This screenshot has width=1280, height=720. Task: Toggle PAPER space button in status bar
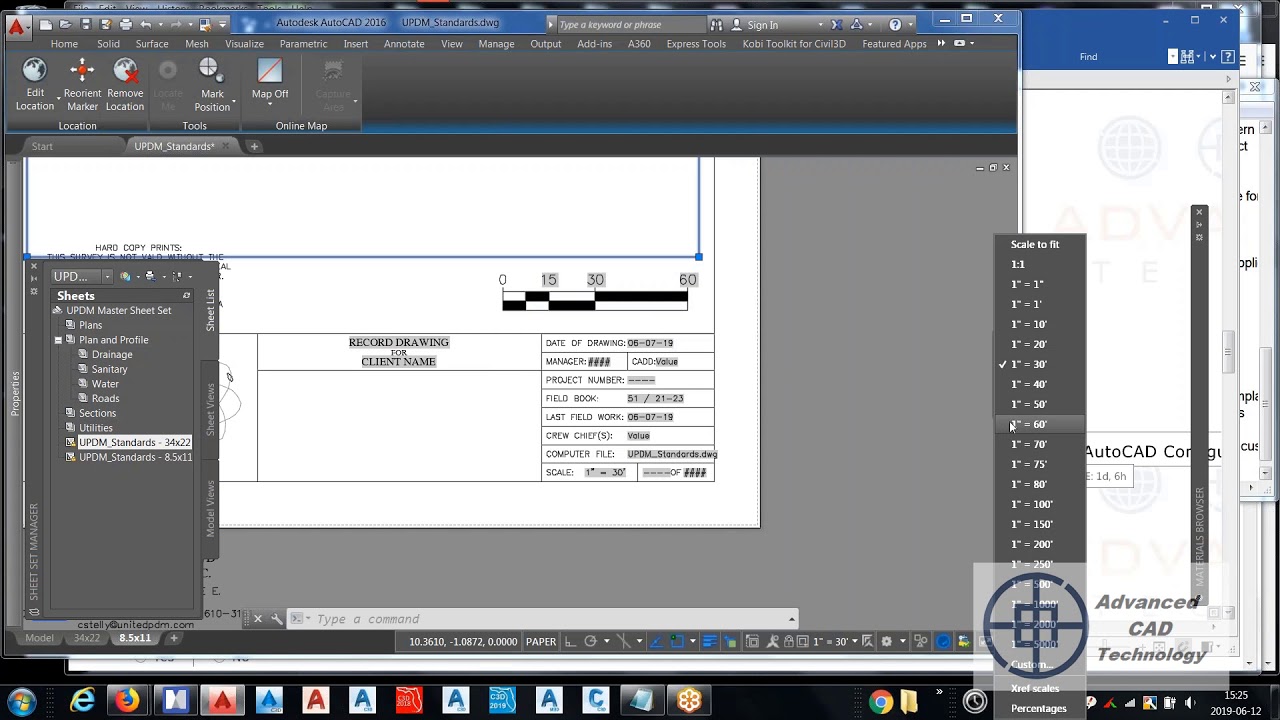tap(541, 641)
